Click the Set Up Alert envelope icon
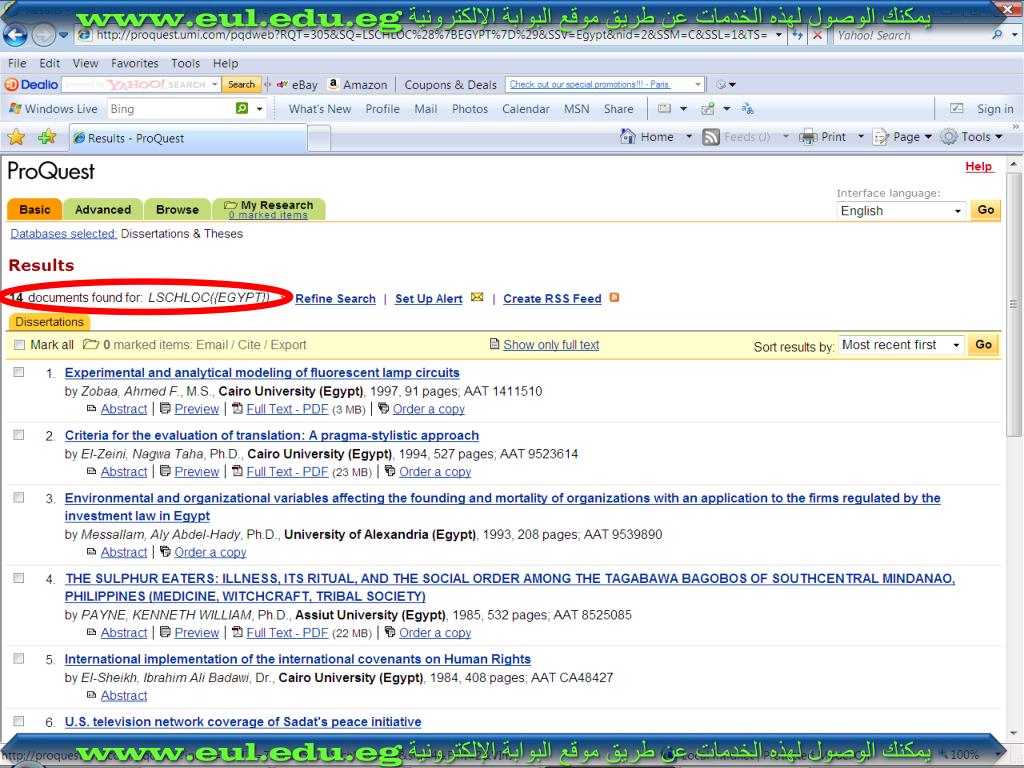Image resolution: width=1024 pixels, height=768 pixels. 477,298
